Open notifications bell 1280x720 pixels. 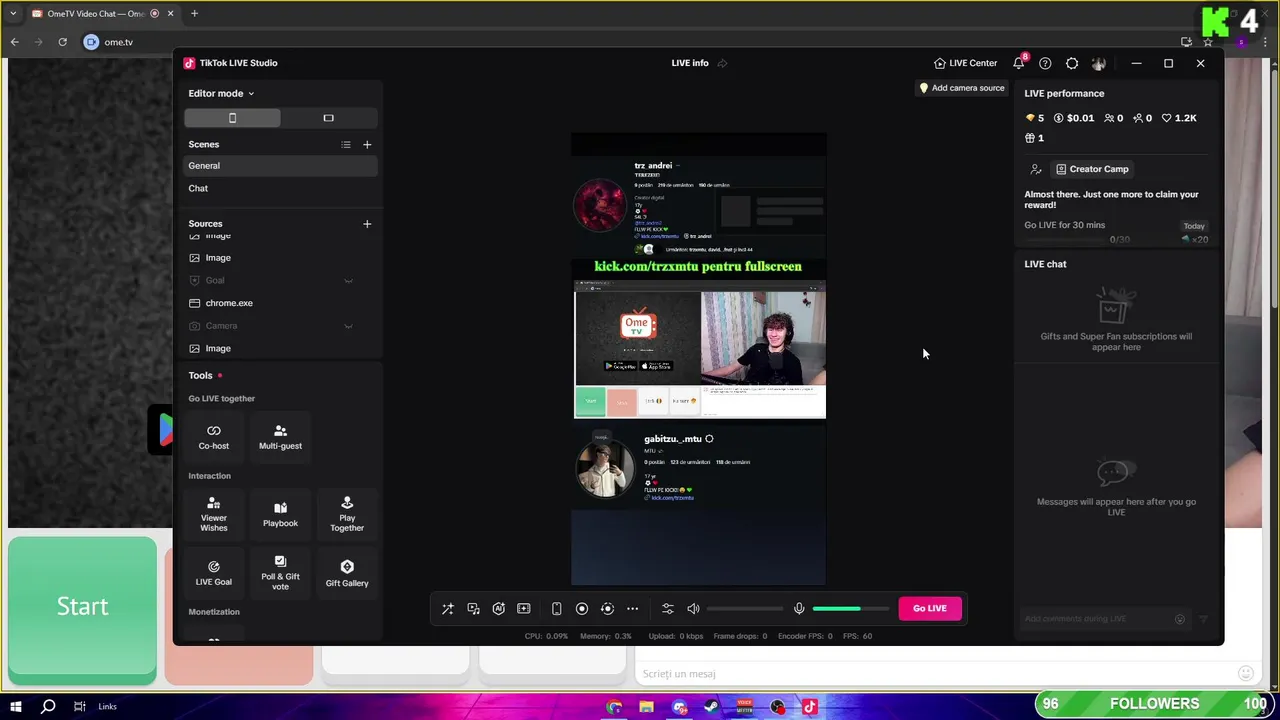pos(1019,63)
